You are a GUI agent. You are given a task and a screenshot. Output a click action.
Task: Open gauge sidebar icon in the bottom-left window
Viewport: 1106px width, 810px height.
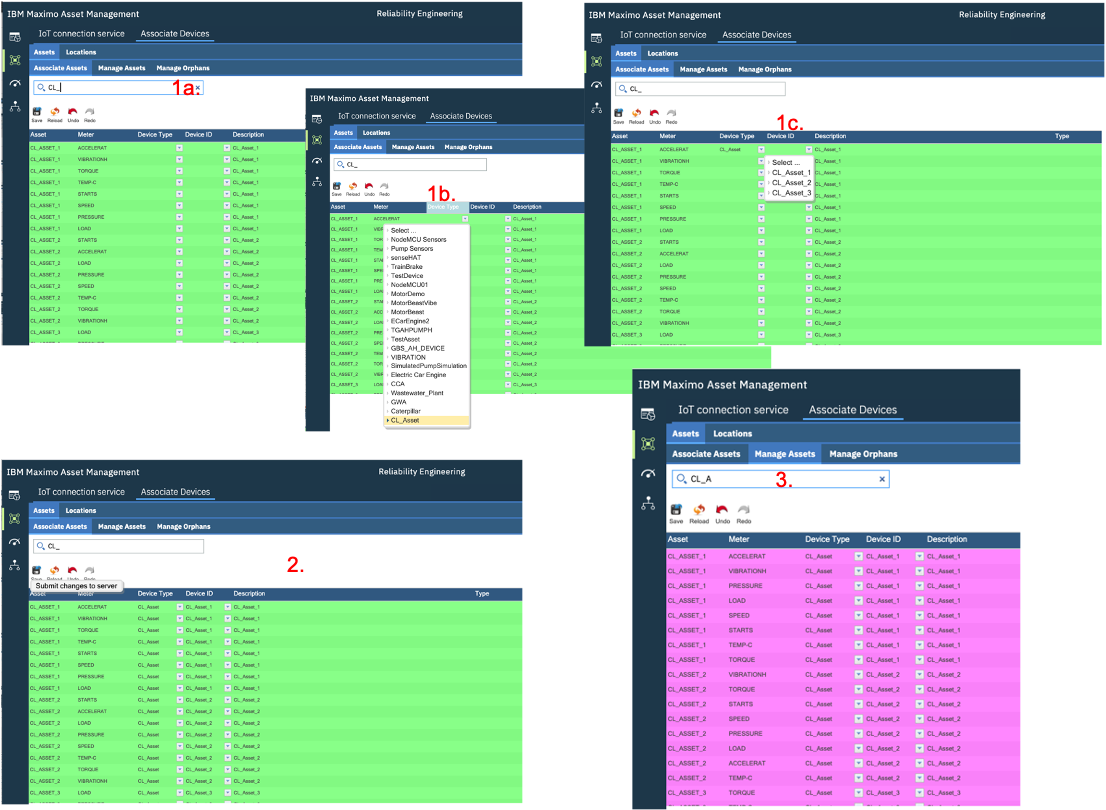[x=14, y=542]
